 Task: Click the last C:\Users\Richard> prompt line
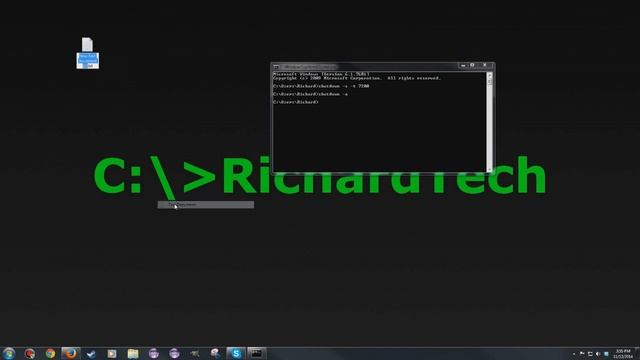pyautogui.click(x=296, y=102)
